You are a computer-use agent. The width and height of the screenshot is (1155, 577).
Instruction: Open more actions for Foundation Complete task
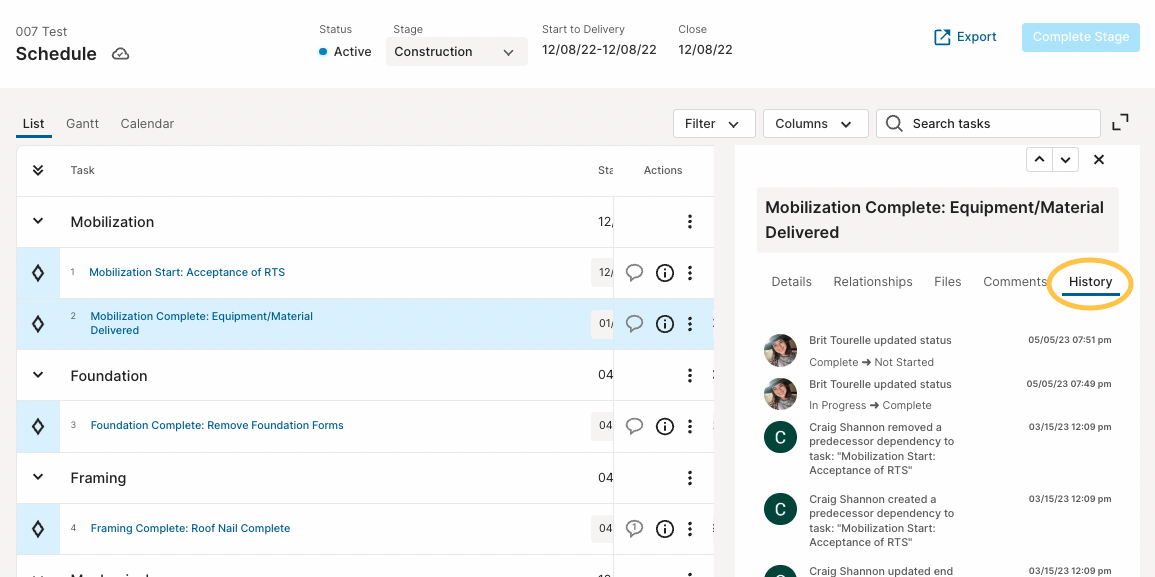point(689,426)
